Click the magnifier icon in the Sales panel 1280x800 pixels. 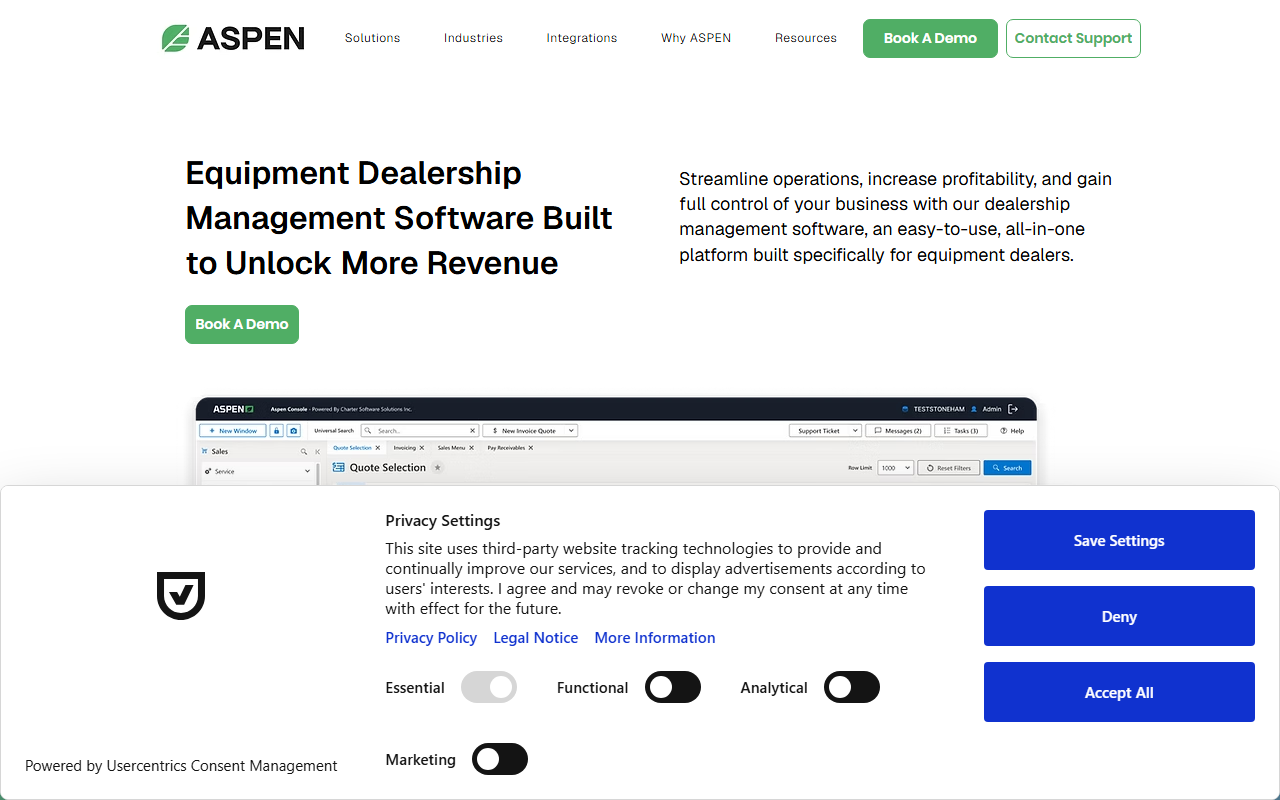coord(304,452)
